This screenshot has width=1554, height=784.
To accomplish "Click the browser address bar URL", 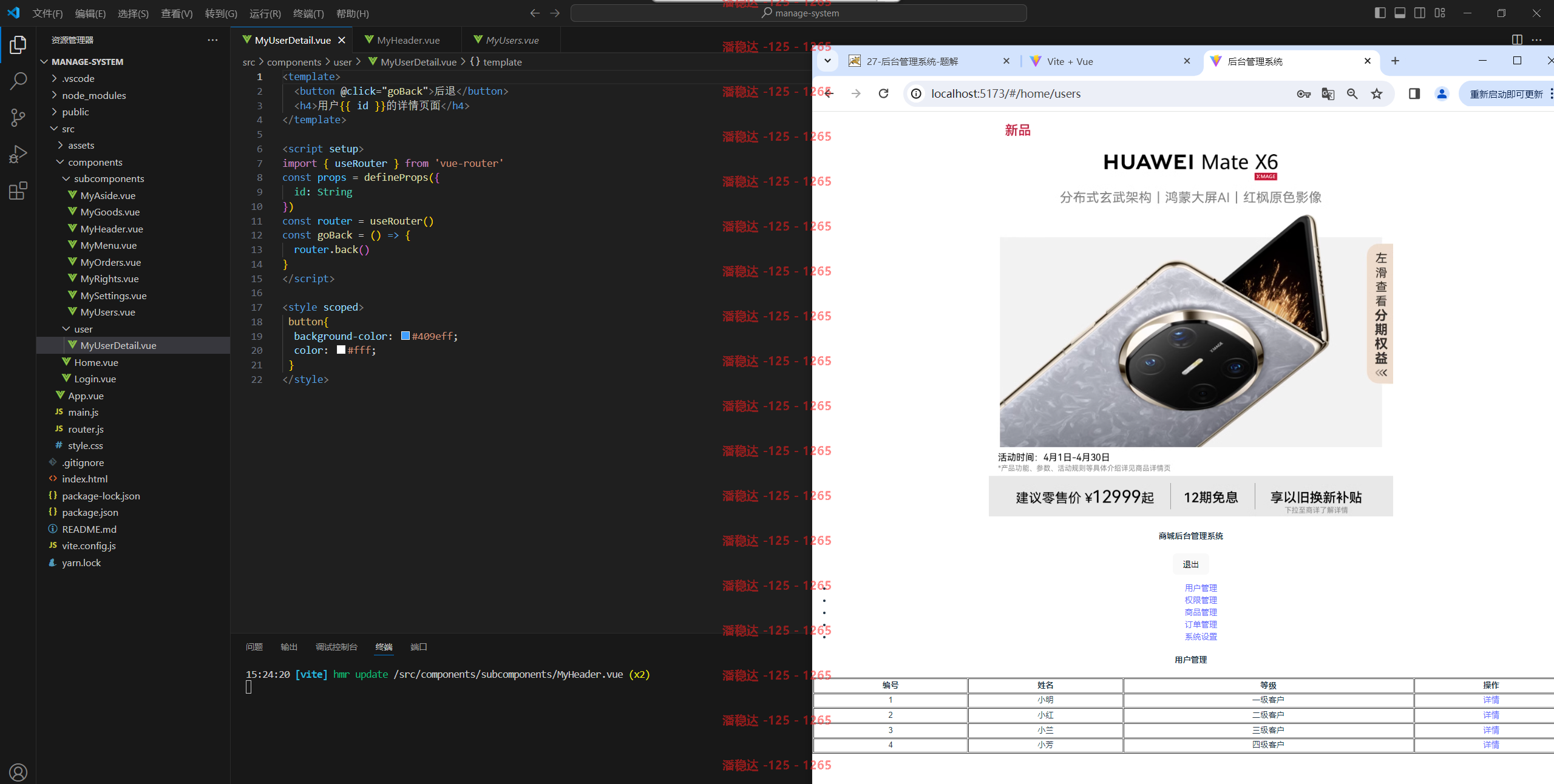I will [x=1006, y=93].
